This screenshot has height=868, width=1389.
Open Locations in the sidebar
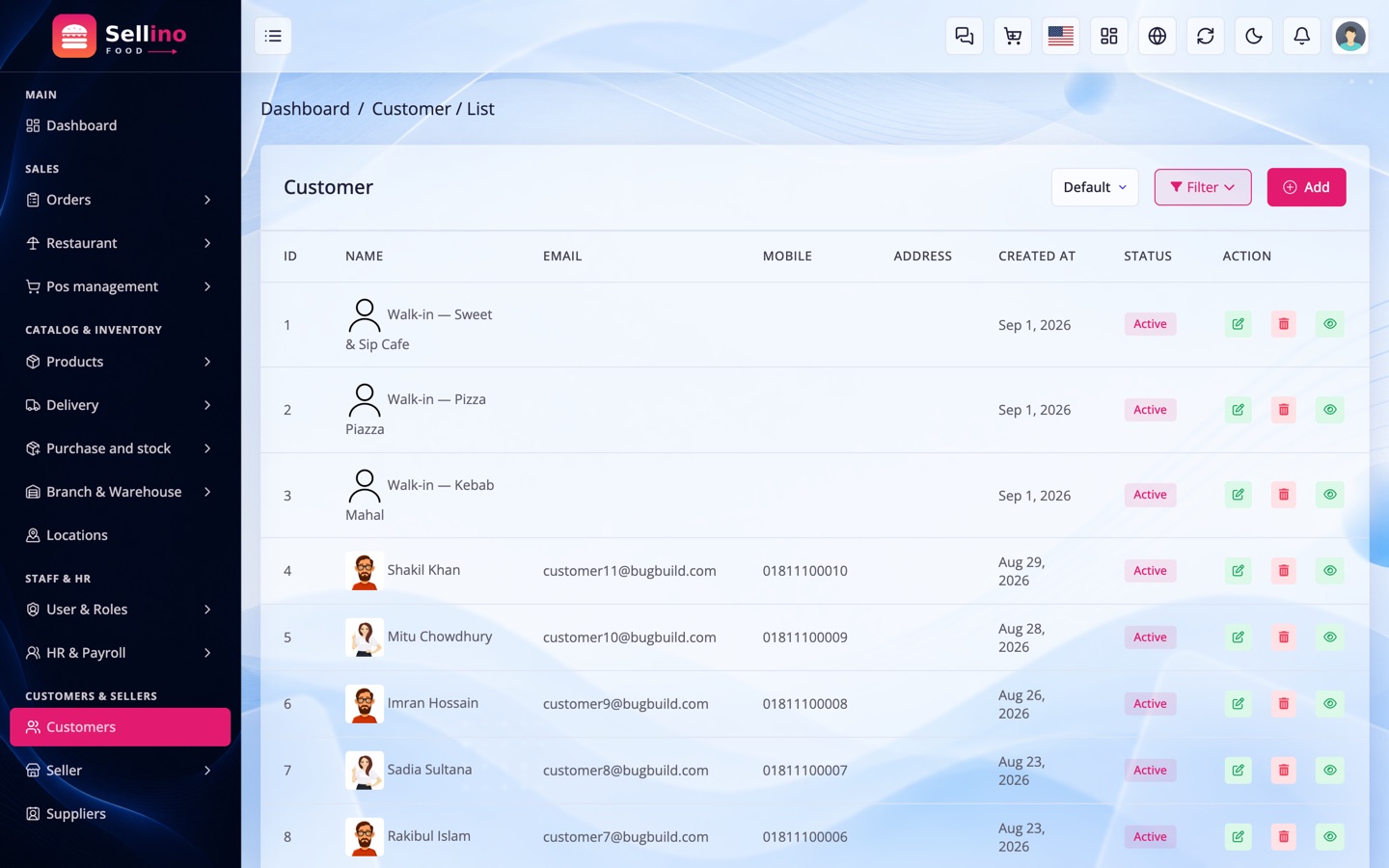[x=120, y=535]
